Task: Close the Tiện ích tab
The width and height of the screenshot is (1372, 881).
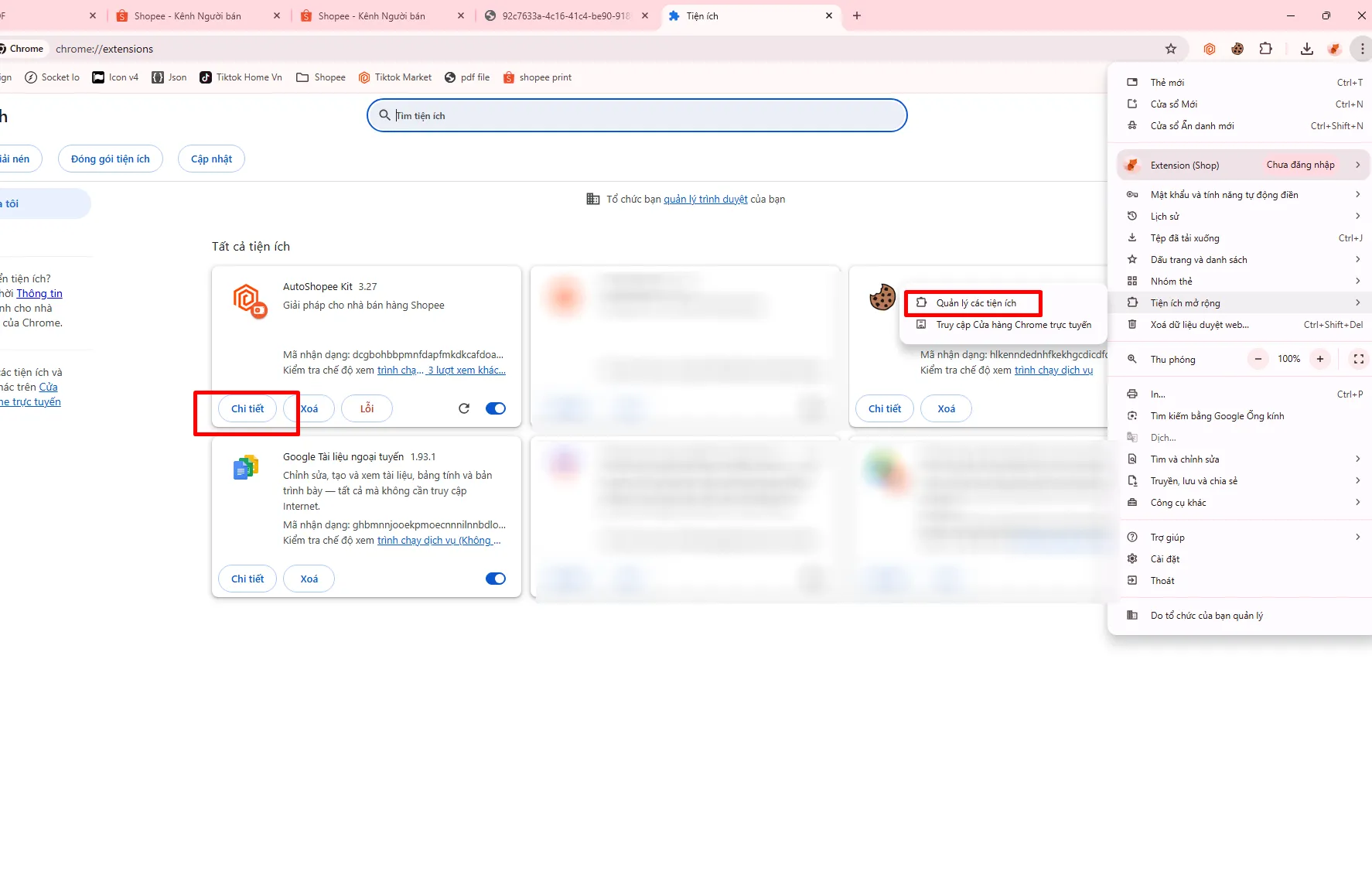Action: click(x=829, y=15)
